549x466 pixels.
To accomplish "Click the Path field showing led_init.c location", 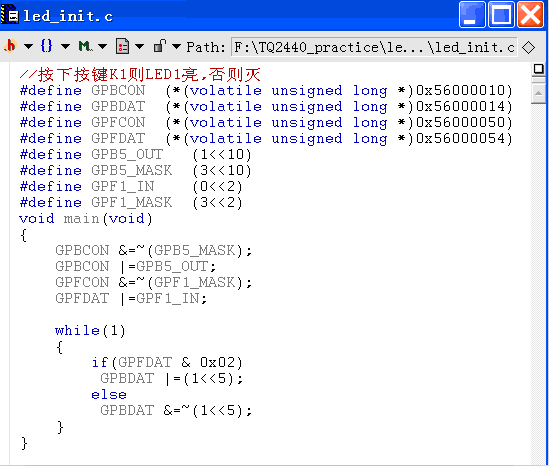I will (374, 47).
